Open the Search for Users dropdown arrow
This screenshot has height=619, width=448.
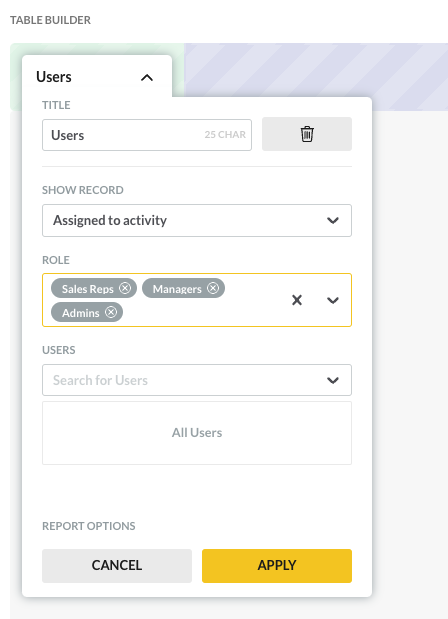coord(333,380)
